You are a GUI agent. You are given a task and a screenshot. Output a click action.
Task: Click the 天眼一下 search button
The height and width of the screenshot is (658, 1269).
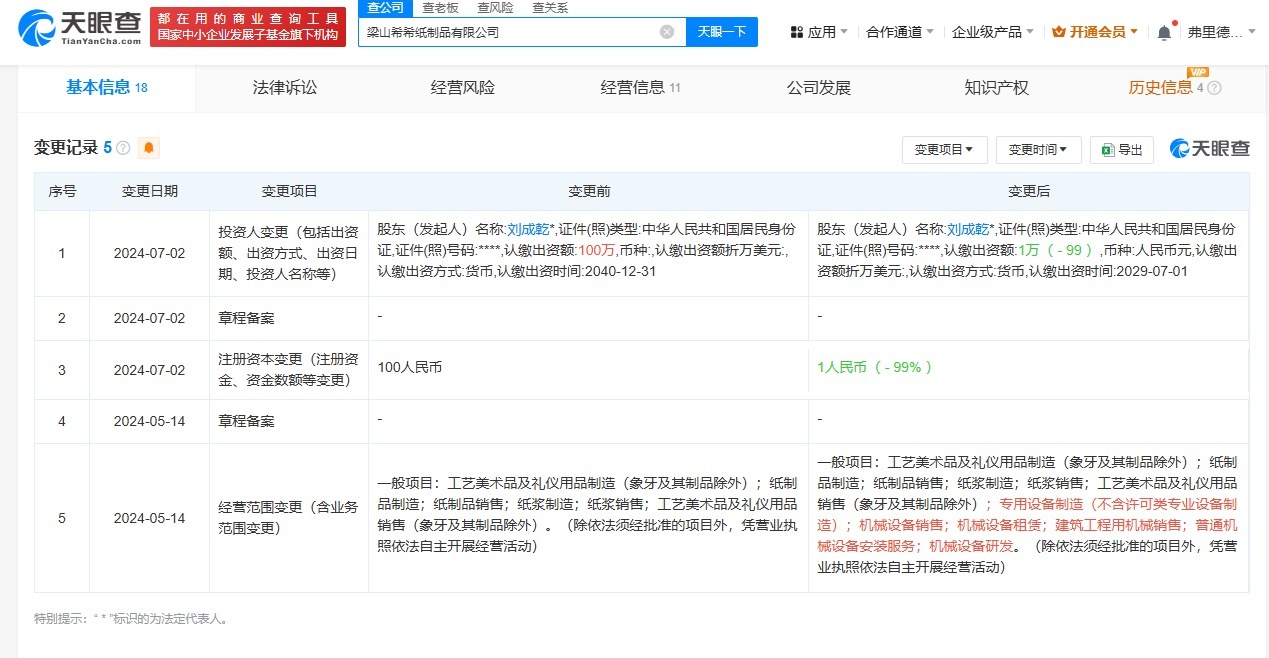(722, 32)
